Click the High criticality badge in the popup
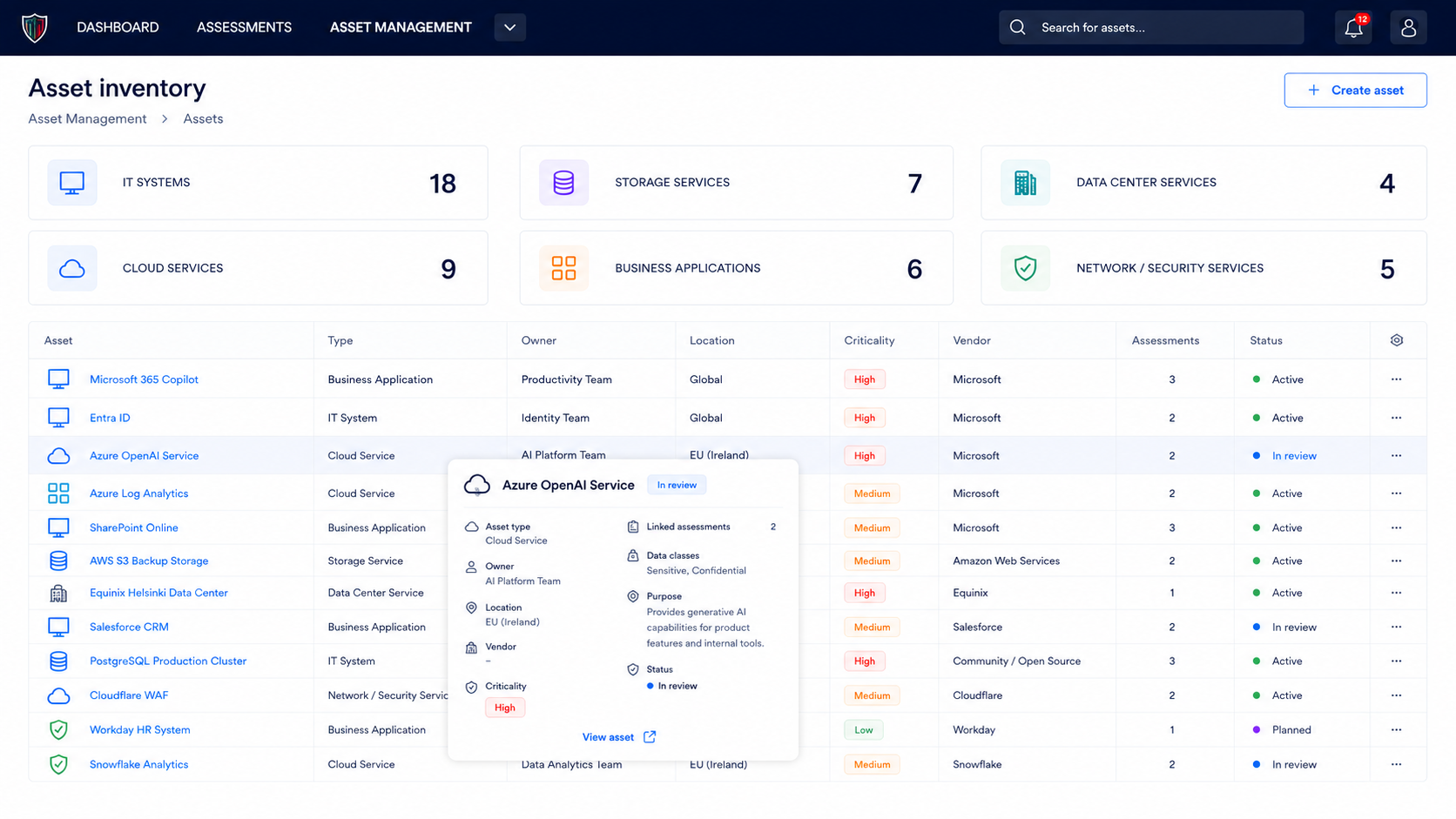Image resolution: width=1456 pixels, height=819 pixels. pos(505,708)
